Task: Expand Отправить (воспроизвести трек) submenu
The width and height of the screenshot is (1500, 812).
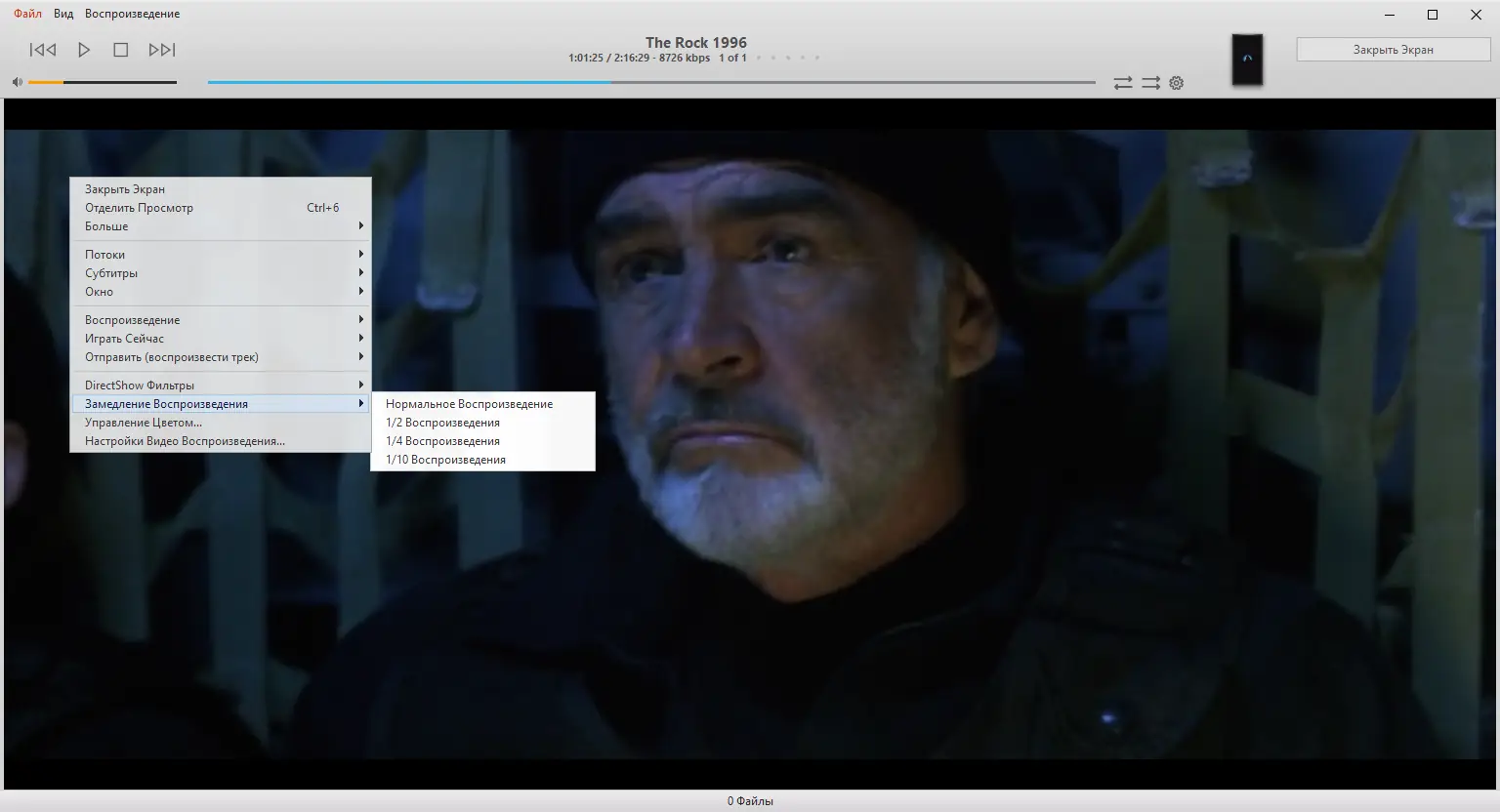Action: 221,357
